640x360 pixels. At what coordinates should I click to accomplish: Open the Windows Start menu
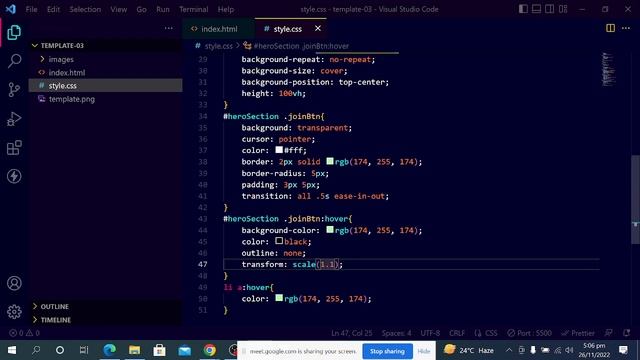(11, 350)
